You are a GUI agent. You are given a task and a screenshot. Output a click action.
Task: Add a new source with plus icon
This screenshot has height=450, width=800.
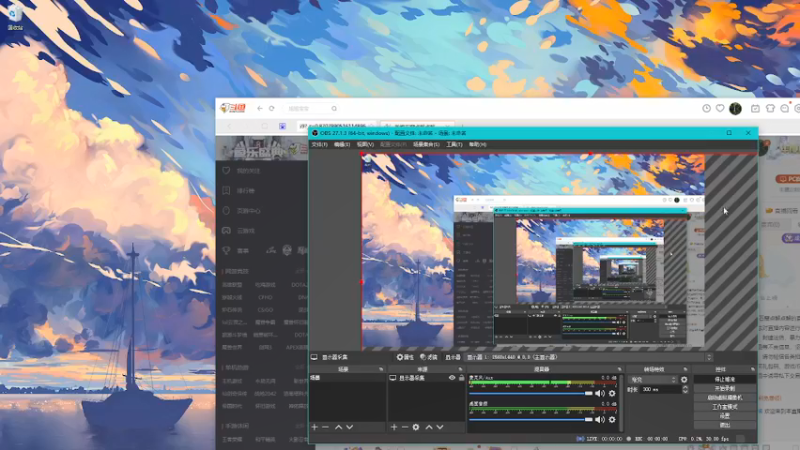click(394, 427)
